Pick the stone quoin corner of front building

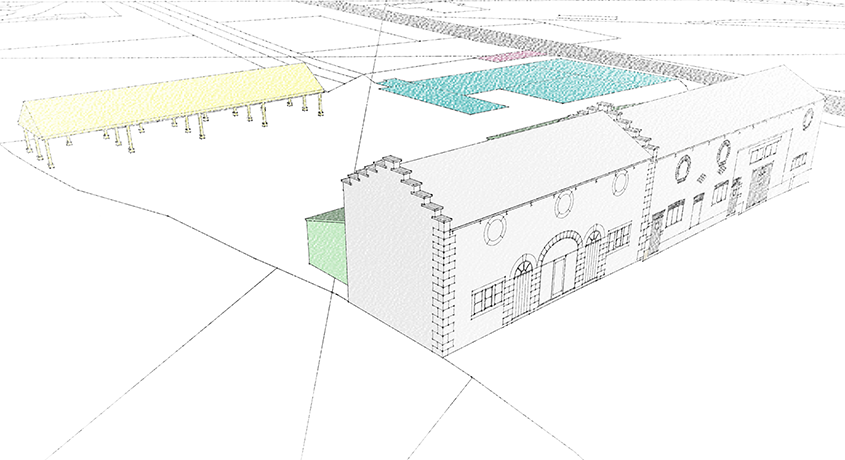pos(443,285)
